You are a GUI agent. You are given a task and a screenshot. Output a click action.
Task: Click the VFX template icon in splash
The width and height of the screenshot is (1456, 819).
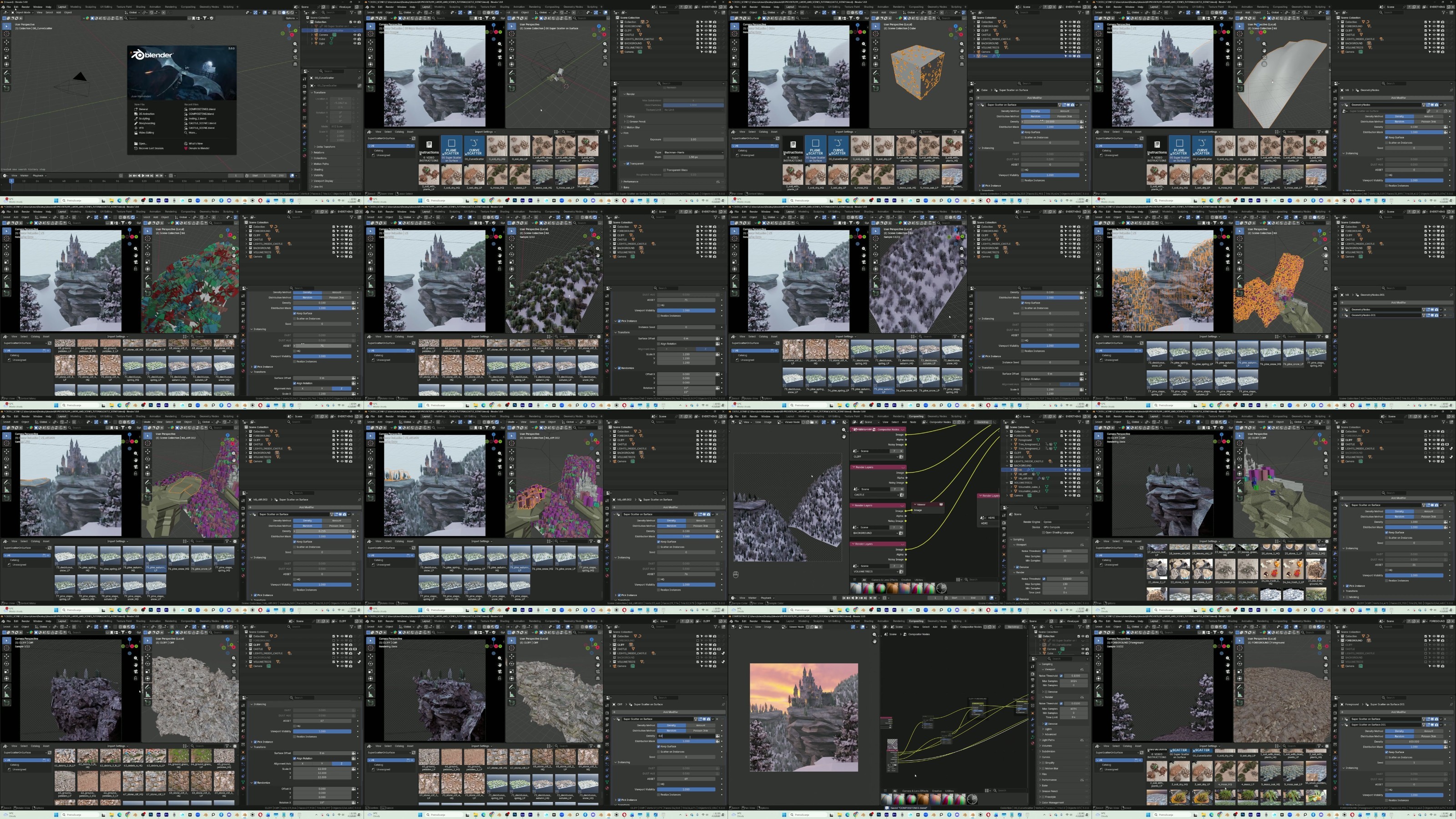click(136, 128)
